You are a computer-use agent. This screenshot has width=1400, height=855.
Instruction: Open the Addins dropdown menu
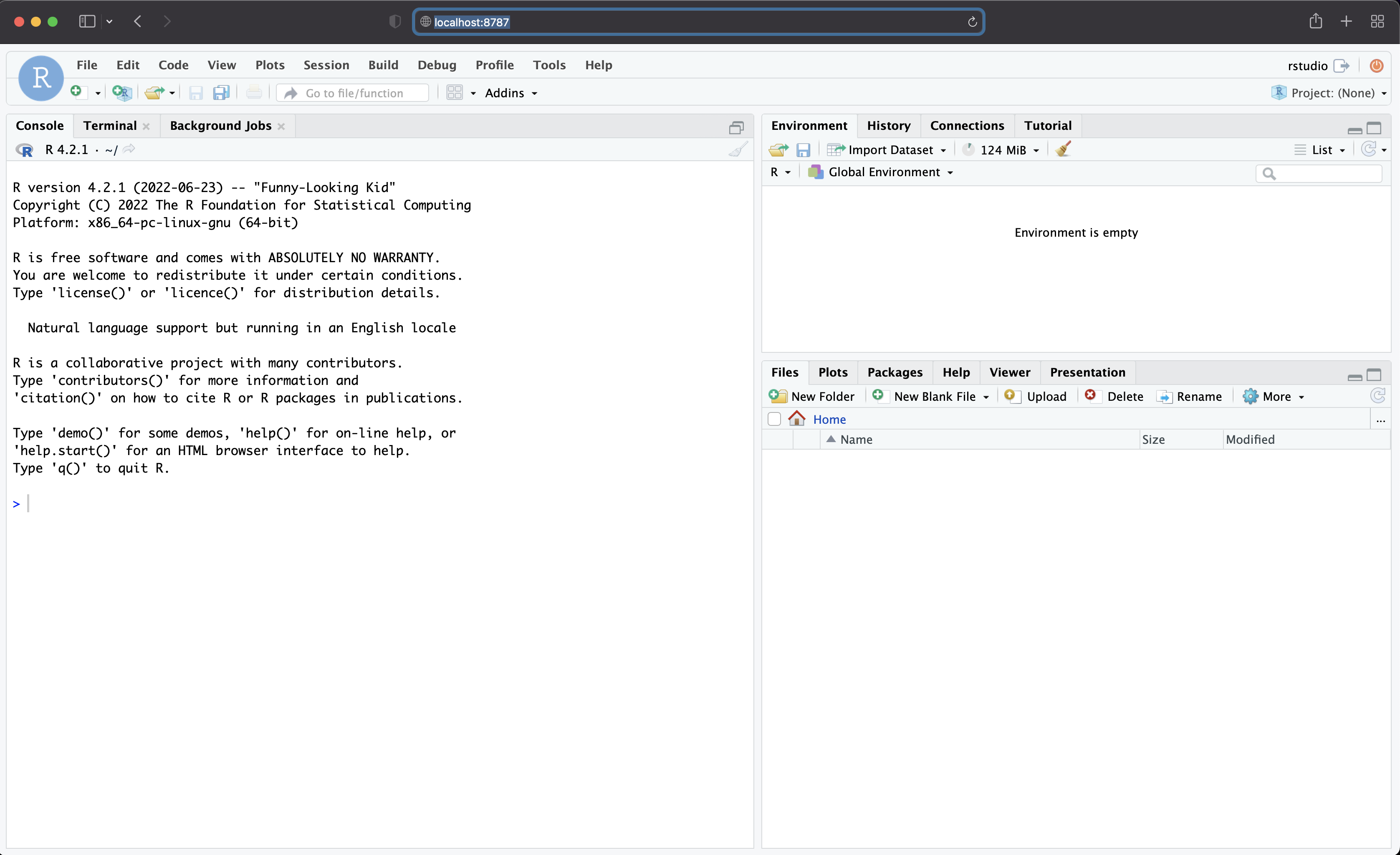(x=510, y=93)
